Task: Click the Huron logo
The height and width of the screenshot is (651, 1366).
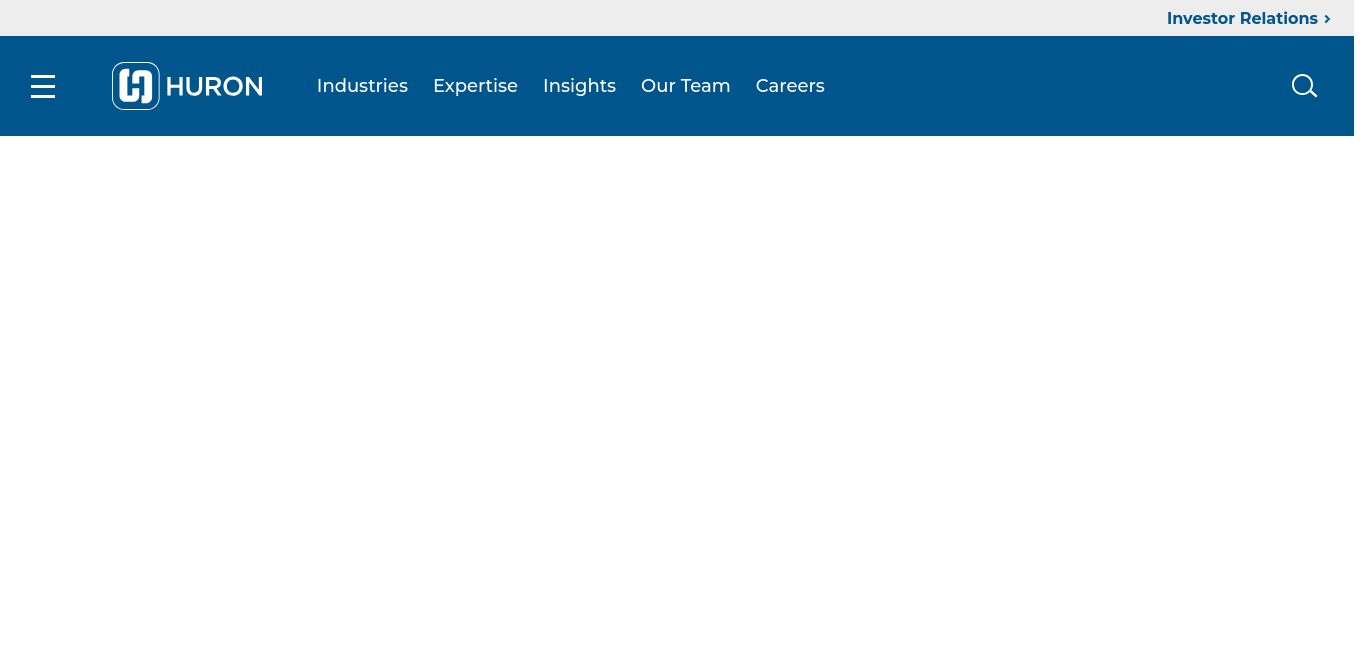Action: coord(187,86)
